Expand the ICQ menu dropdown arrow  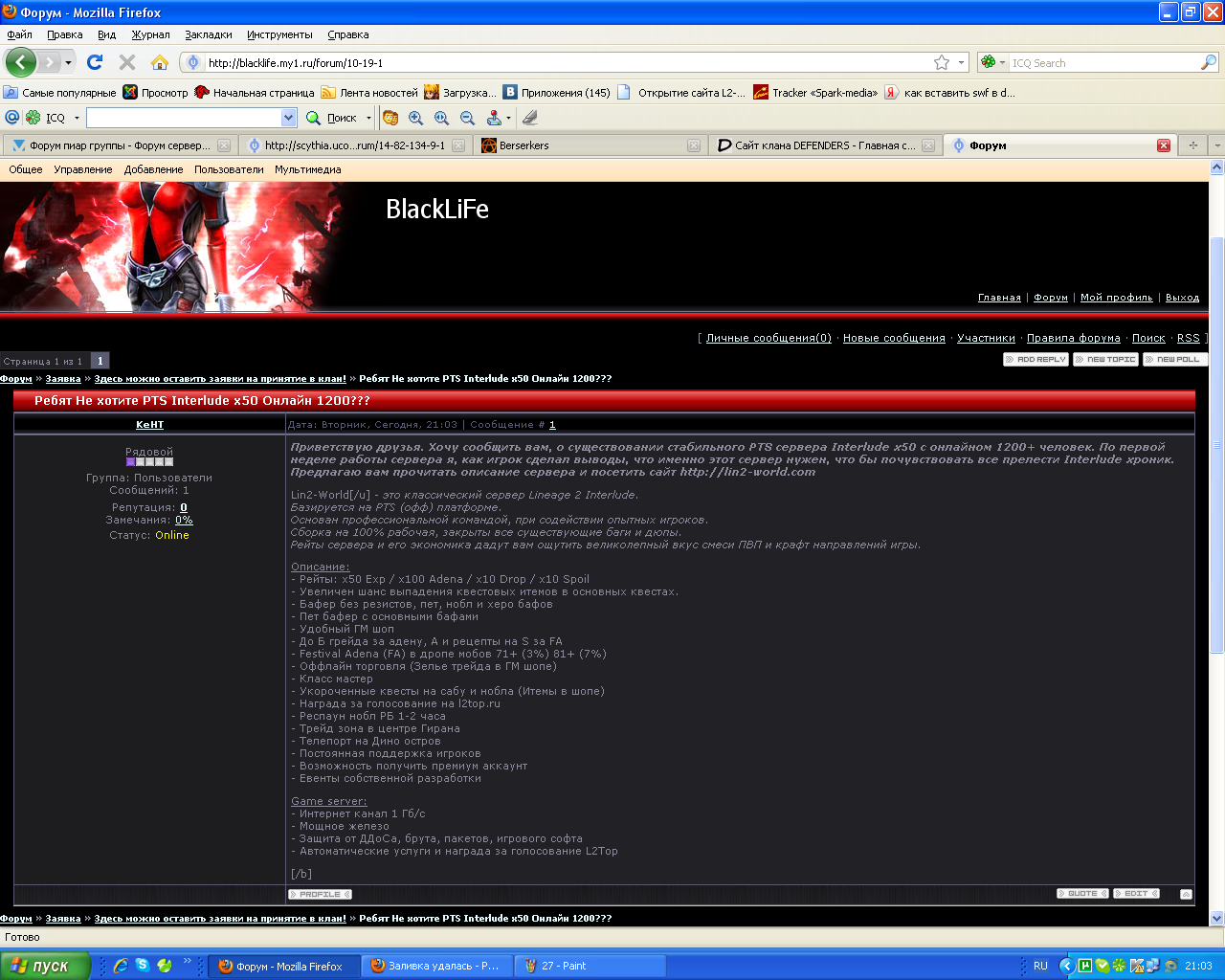pyautogui.click(x=77, y=118)
